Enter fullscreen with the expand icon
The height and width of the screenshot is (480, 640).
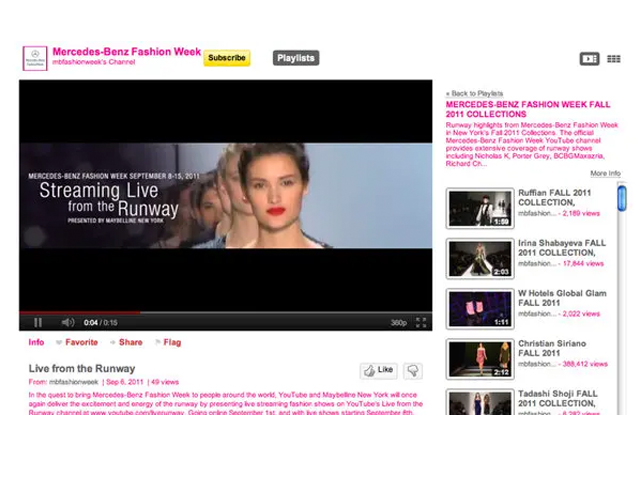tap(421, 322)
